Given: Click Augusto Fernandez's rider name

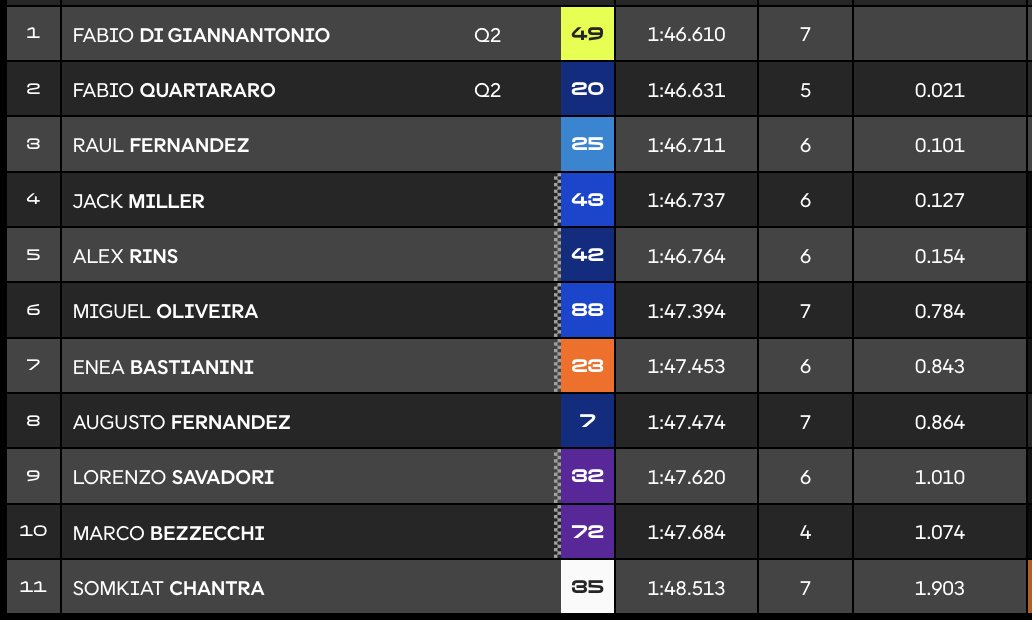Looking at the screenshot, I should click(x=181, y=422).
